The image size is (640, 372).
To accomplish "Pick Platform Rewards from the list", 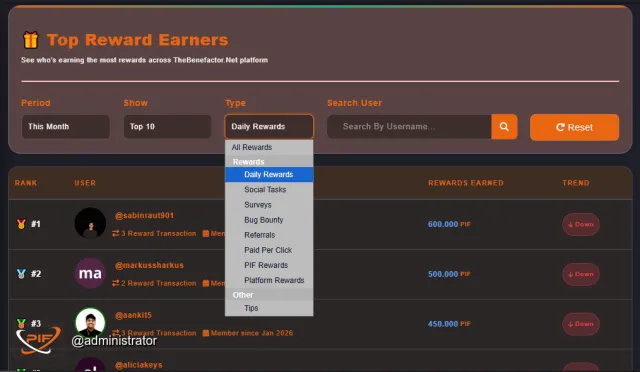I will [x=269, y=280].
